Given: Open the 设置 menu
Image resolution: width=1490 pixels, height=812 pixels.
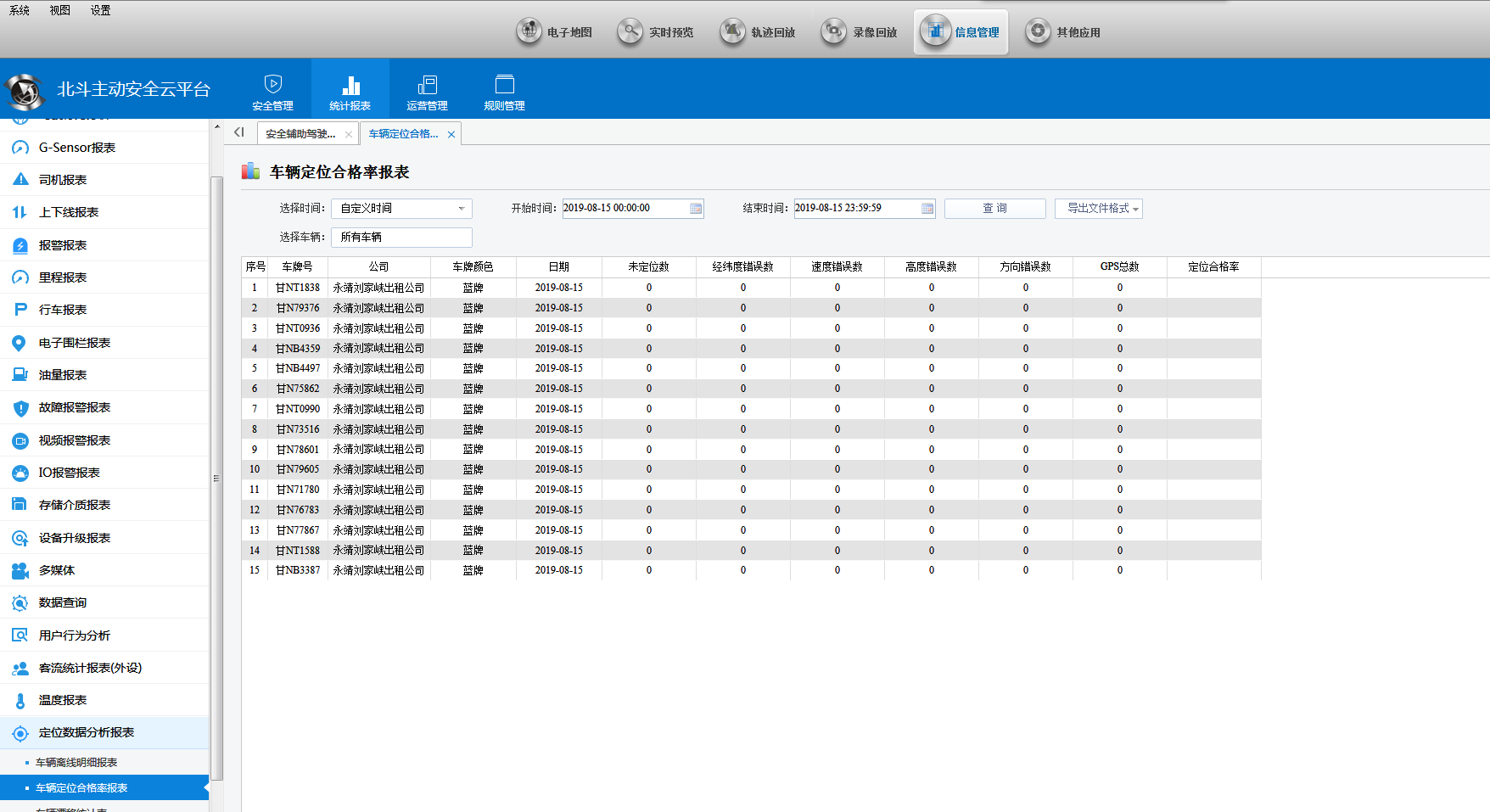Looking at the screenshot, I should (x=100, y=10).
